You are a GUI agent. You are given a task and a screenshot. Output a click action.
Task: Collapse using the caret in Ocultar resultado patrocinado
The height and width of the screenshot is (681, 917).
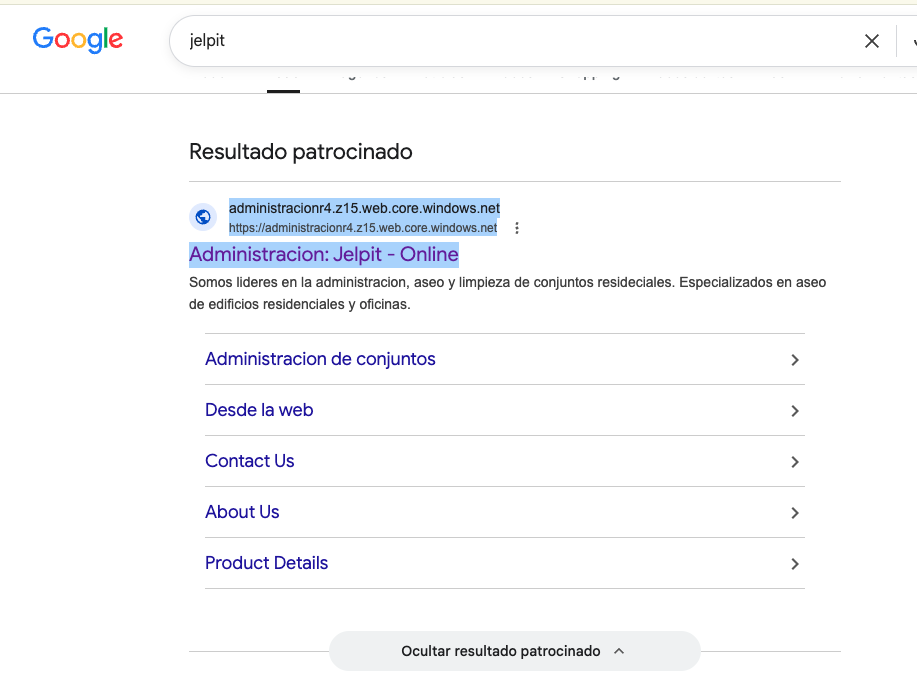pos(619,651)
